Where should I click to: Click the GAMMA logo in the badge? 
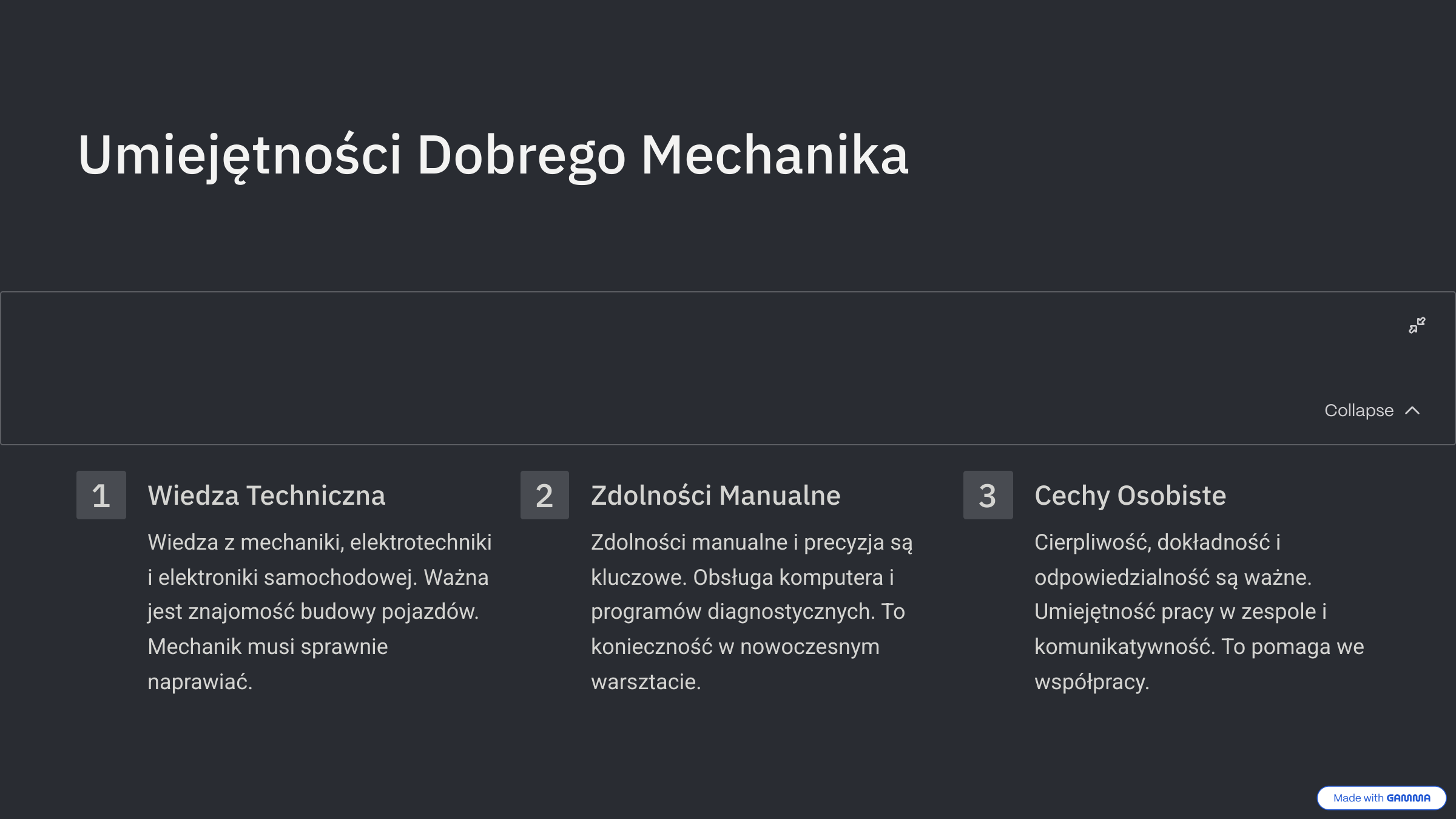pyautogui.click(x=1408, y=798)
